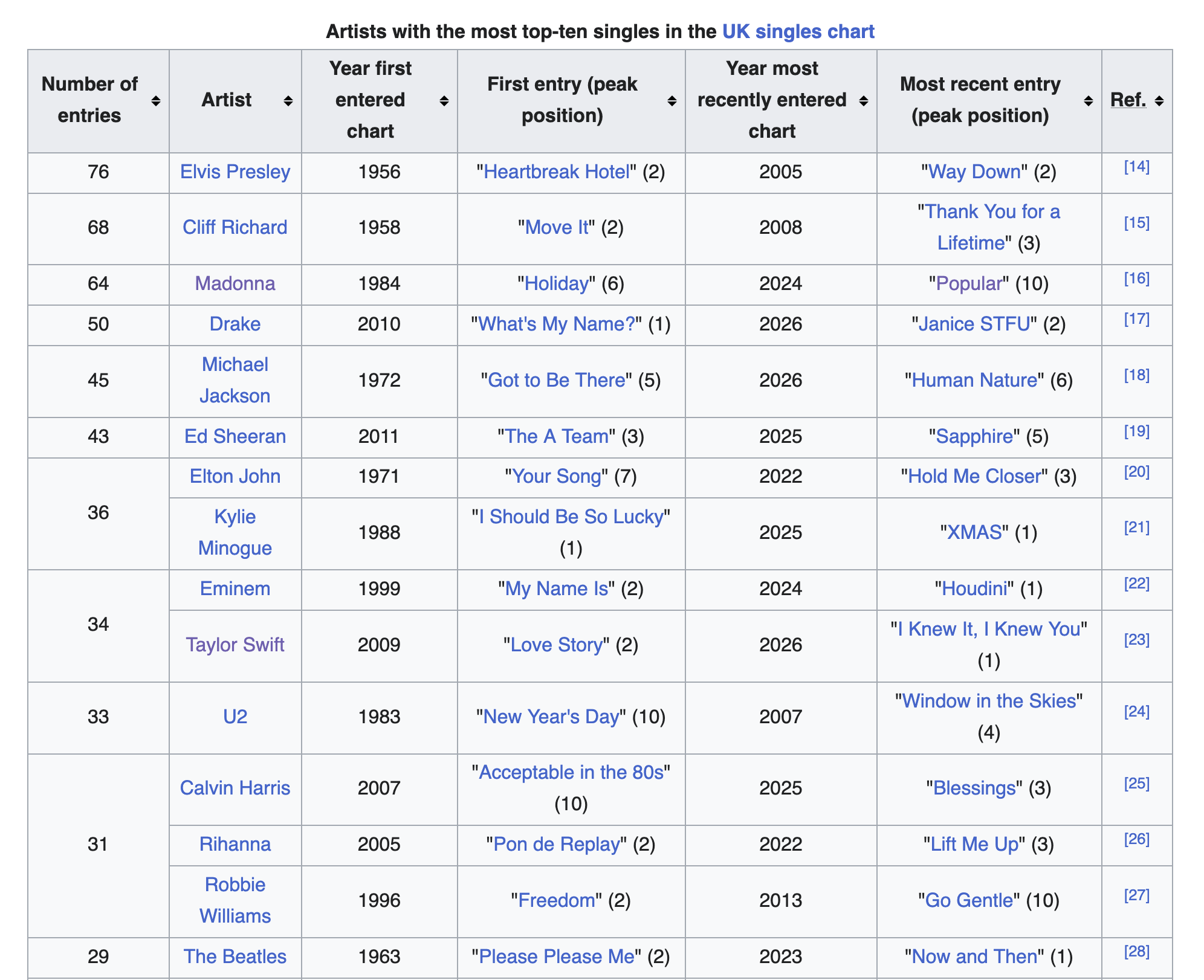Open Elvis Presley artist page
The image size is (1204, 980).
(x=235, y=172)
